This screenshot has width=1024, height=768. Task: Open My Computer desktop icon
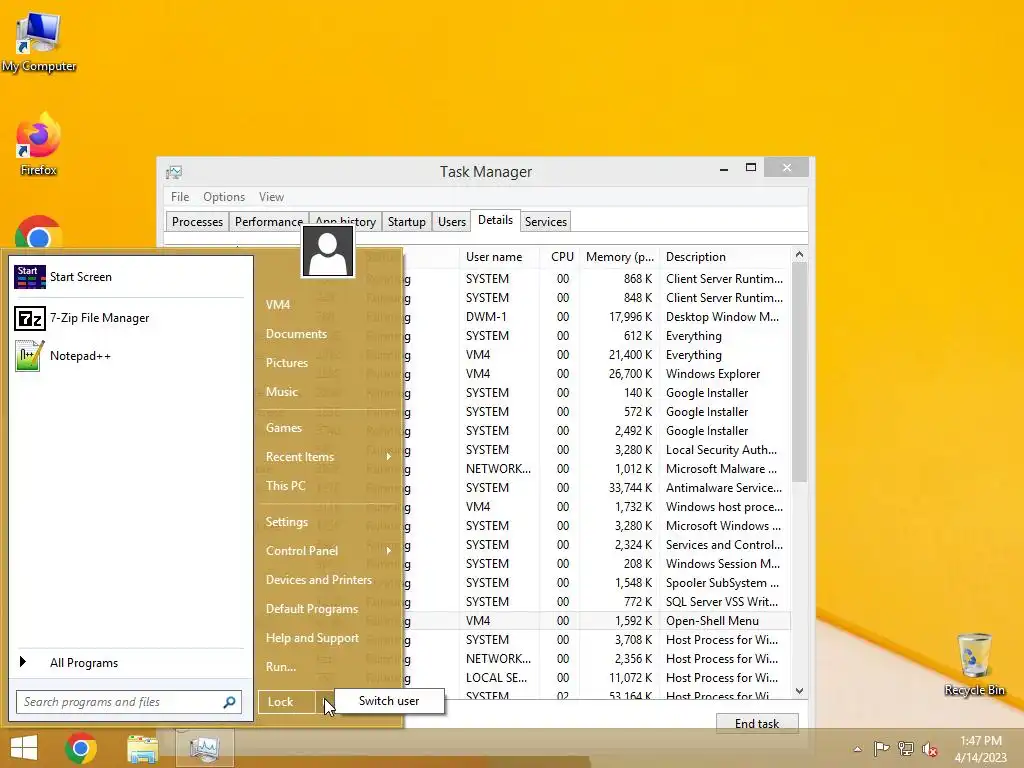coord(39,42)
